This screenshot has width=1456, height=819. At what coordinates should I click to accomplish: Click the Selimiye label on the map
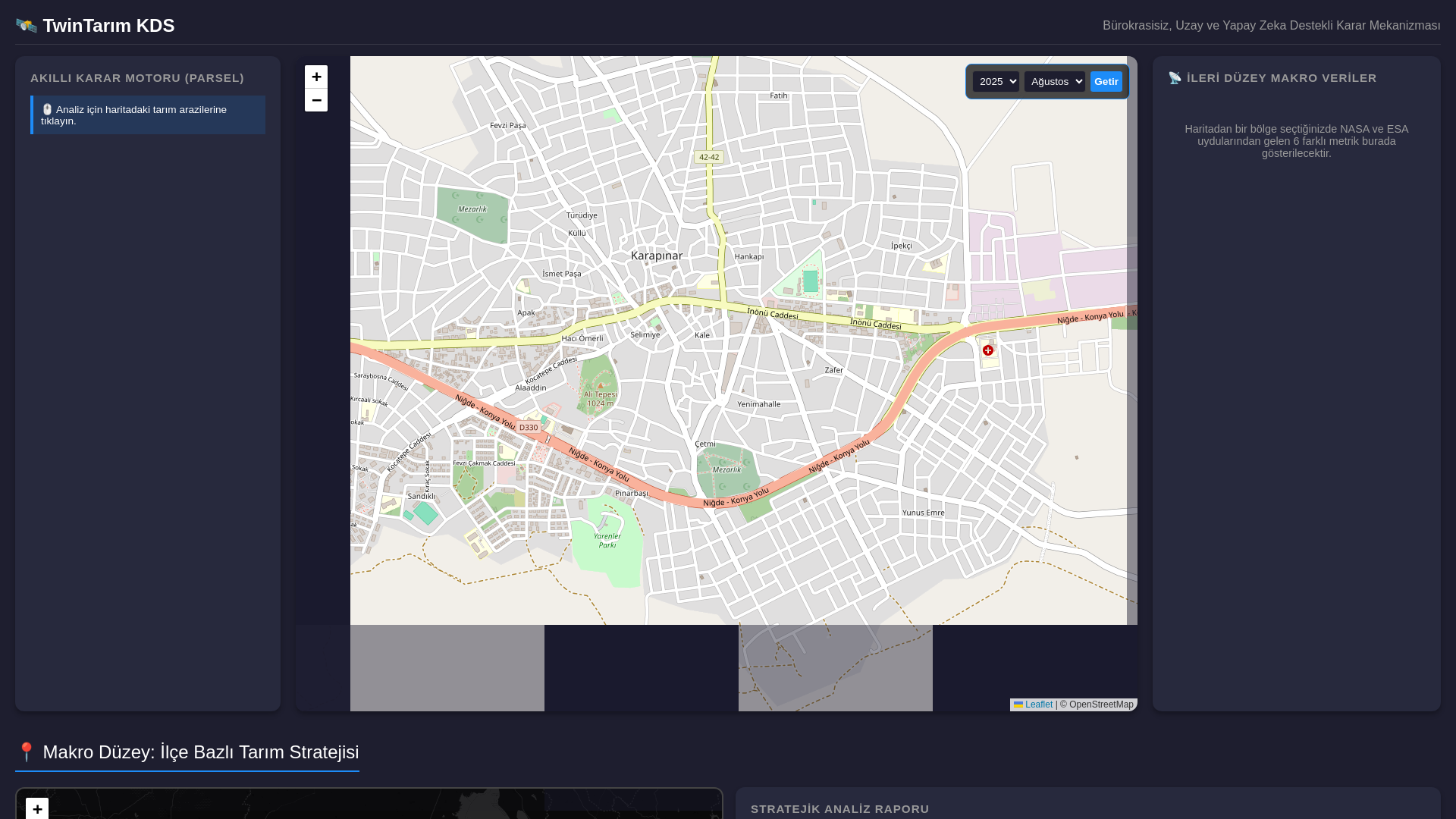pyautogui.click(x=645, y=334)
